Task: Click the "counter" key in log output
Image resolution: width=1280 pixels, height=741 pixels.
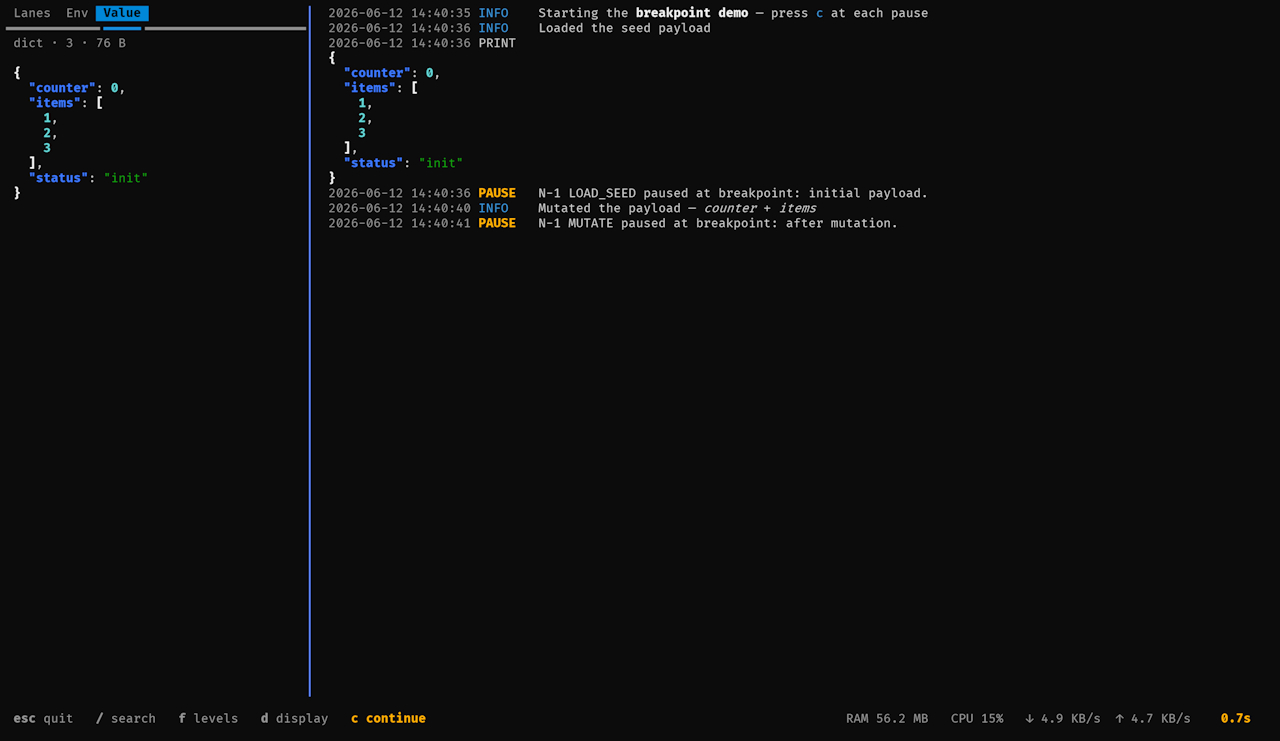Action: [377, 73]
